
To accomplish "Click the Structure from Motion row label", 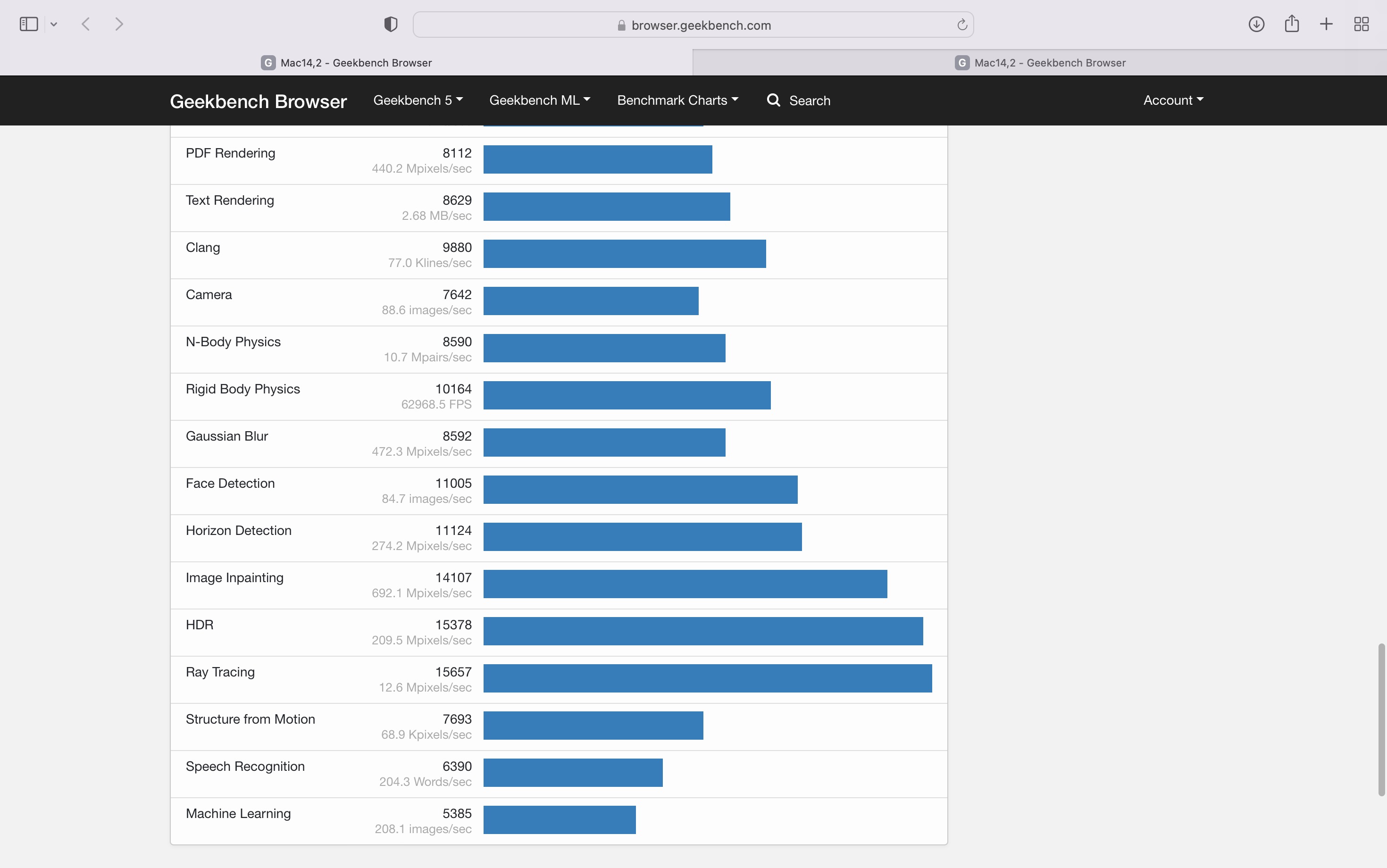I will point(251,719).
